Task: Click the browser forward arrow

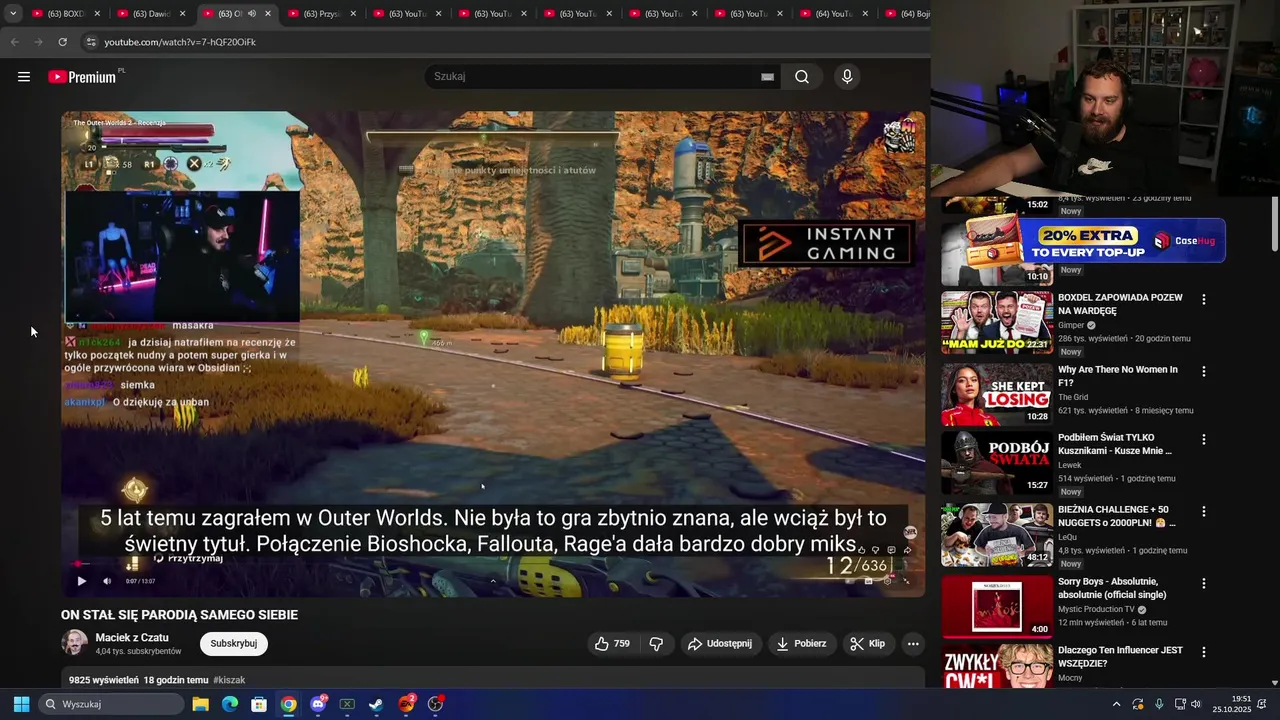Action: point(38,42)
